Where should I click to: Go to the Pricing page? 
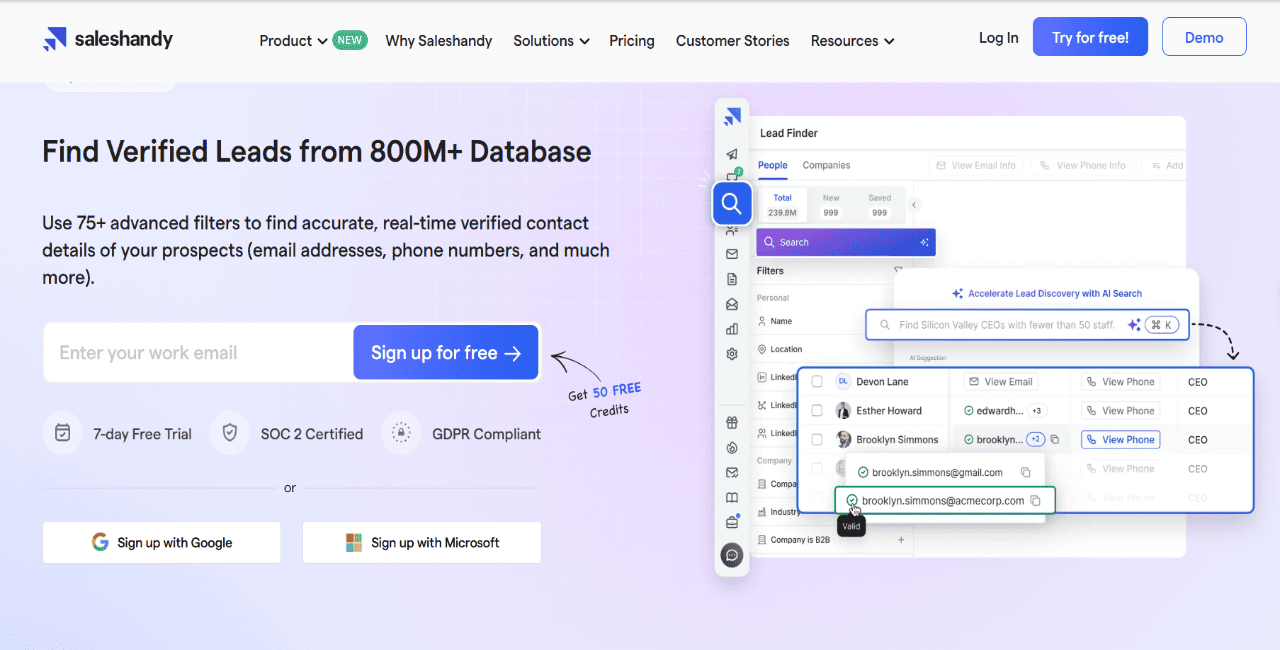tap(632, 41)
